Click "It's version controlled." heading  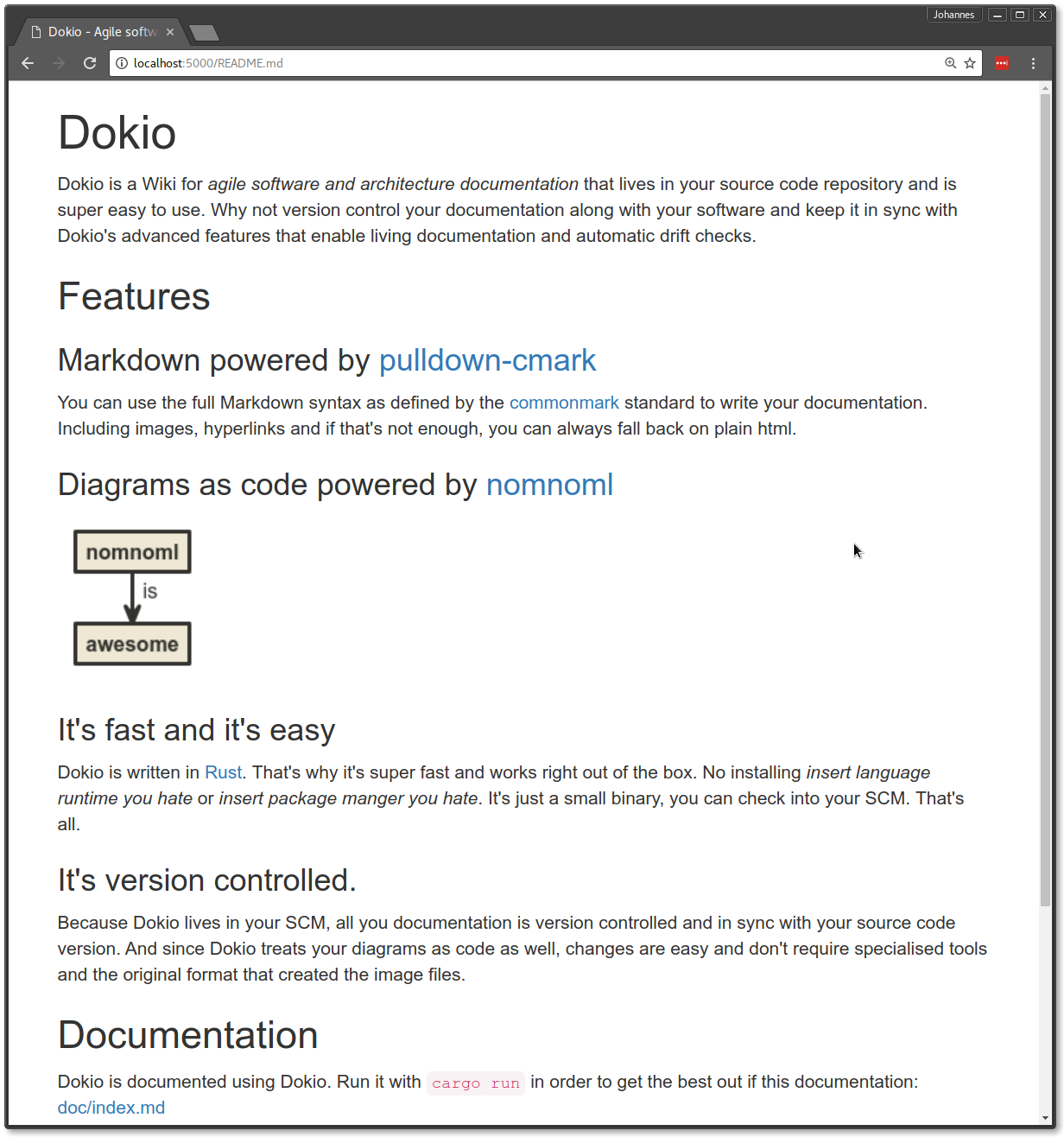(x=207, y=880)
